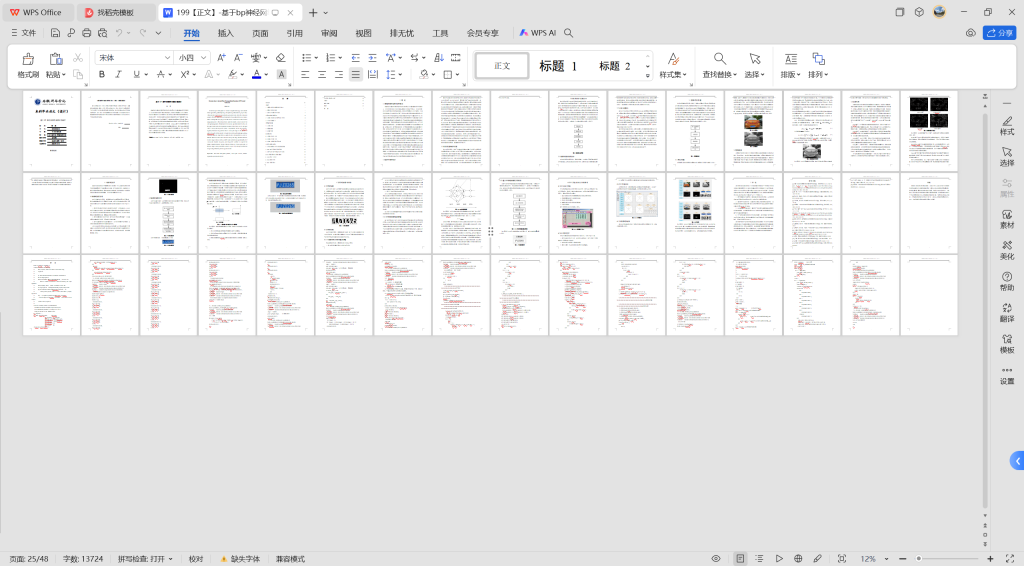Screen dimensions: 1024x566
Task: Toggle justify alignment
Action: coord(356,74)
